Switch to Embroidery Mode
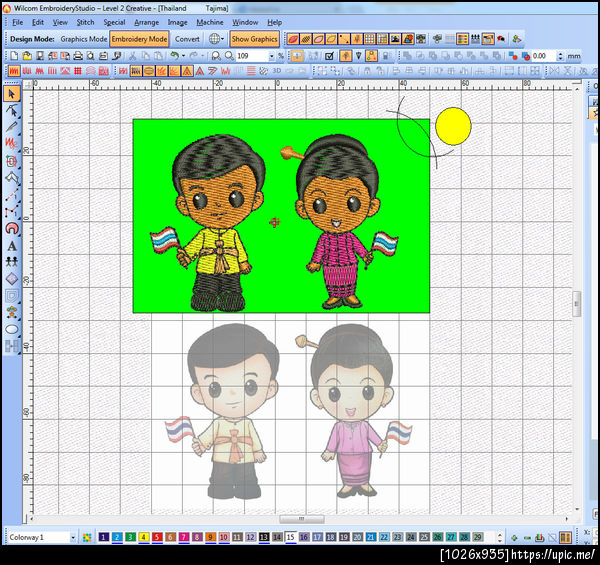The image size is (600, 565). (139, 39)
